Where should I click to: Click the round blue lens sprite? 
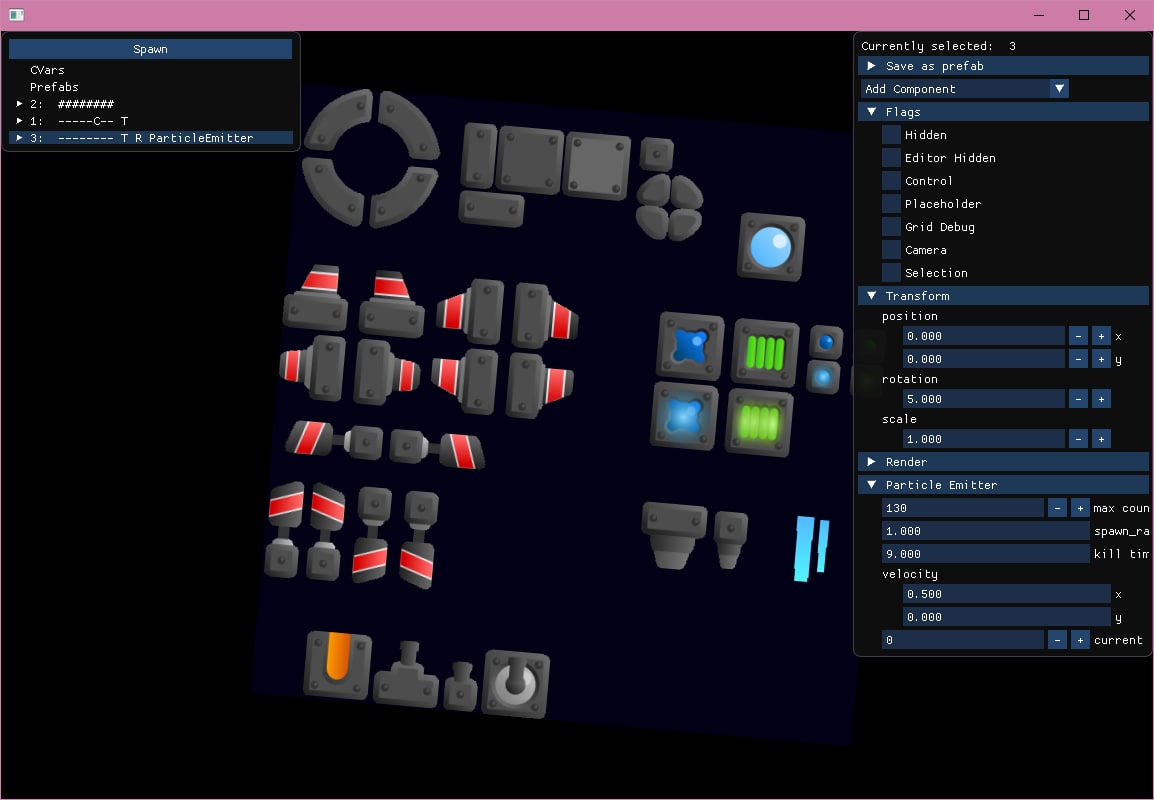click(771, 247)
